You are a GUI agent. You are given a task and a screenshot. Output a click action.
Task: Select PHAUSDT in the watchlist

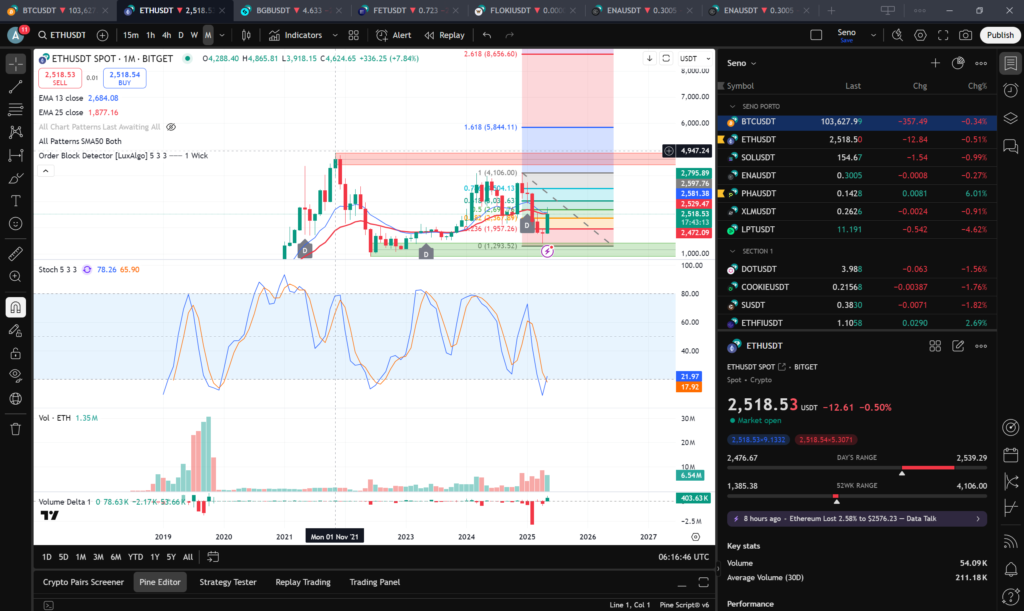857,193
